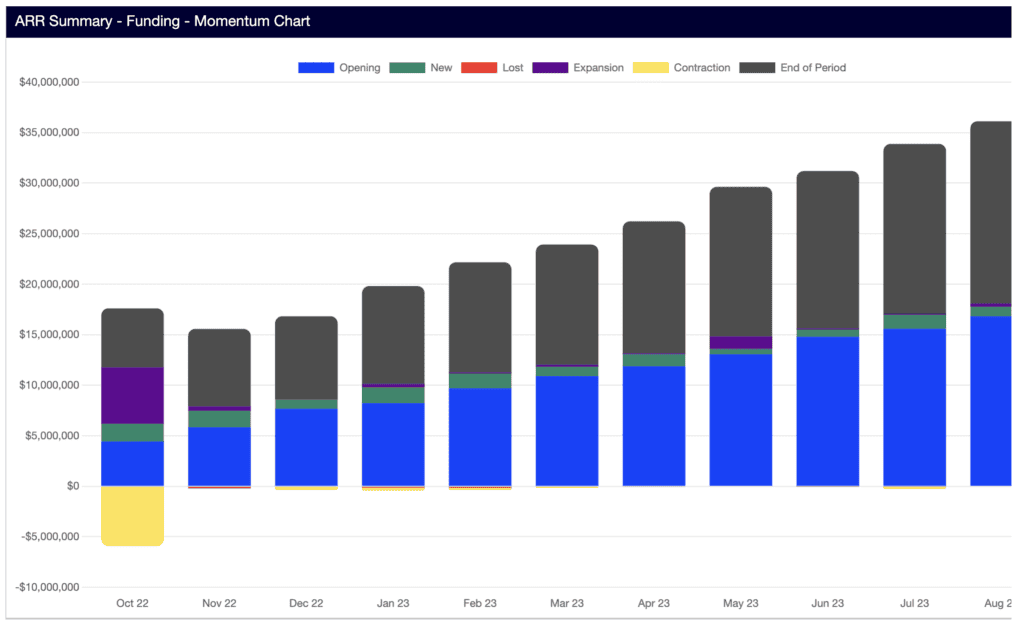Screen dimensions: 1024x628
Task: Select the Feb 23 gray End of Period segment
Action: pos(480,318)
